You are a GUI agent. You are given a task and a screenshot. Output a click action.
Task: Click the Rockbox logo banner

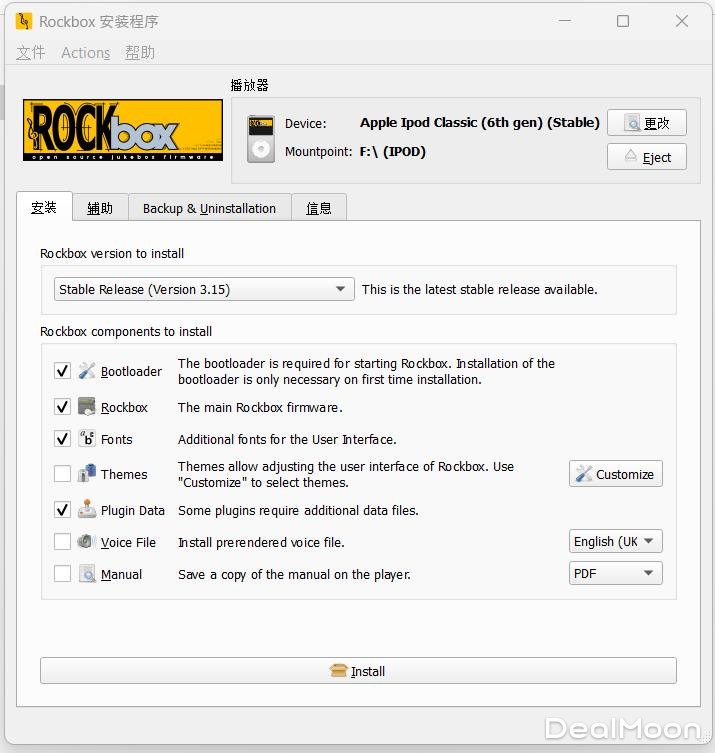pyautogui.click(x=122, y=130)
